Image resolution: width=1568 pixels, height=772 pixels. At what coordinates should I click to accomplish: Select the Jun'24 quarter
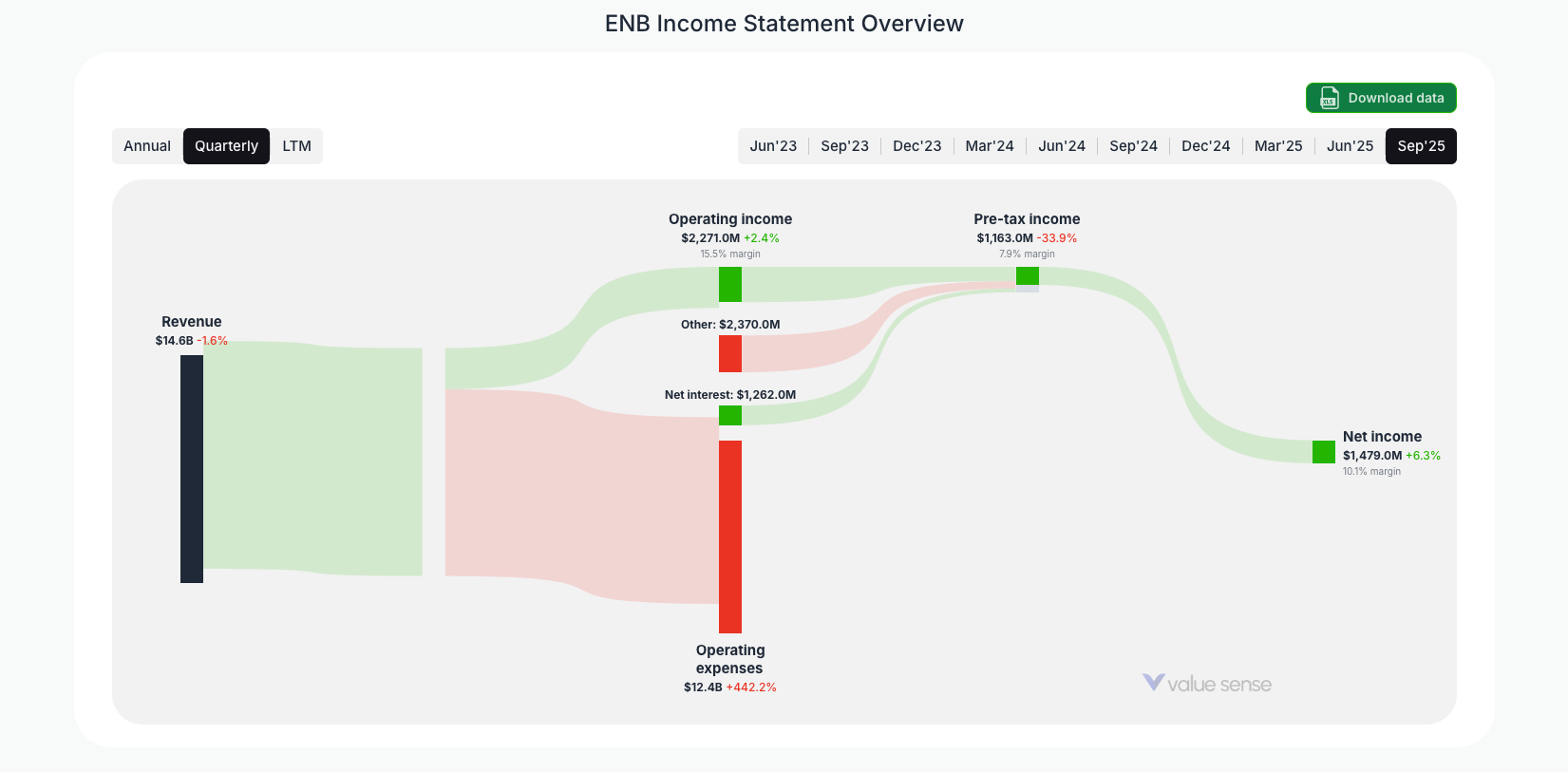pos(1061,145)
